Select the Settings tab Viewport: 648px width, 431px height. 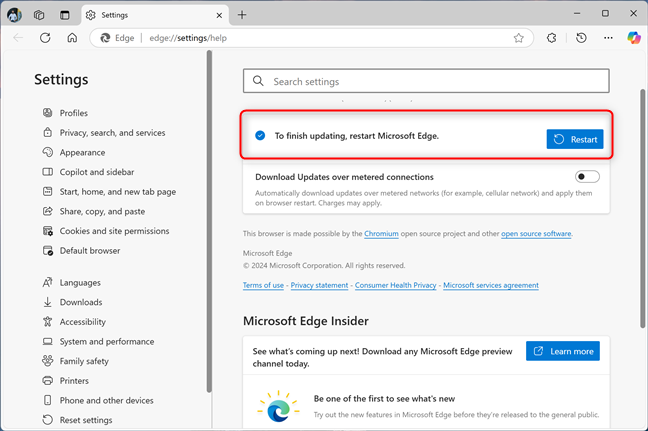pyautogui.click(x=155, y=15)
